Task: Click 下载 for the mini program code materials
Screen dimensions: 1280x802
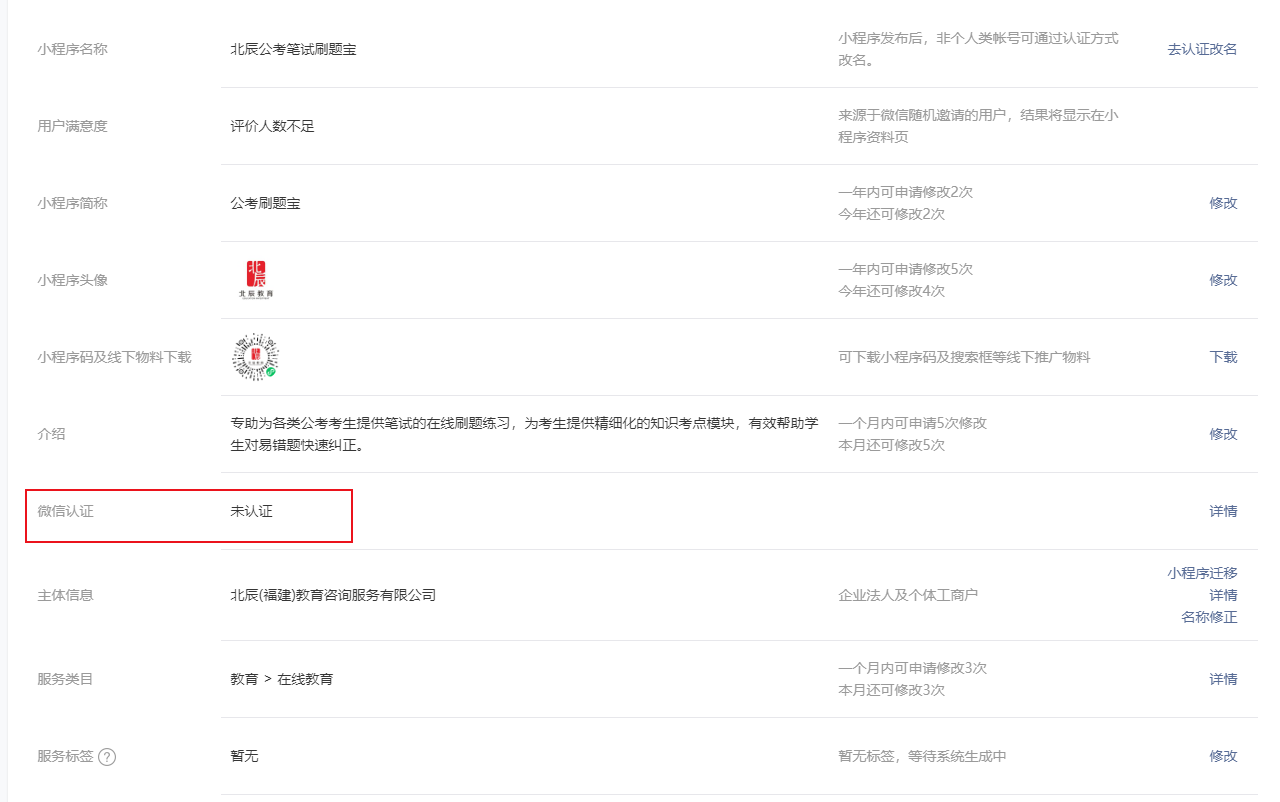Action: (1223, 357)
